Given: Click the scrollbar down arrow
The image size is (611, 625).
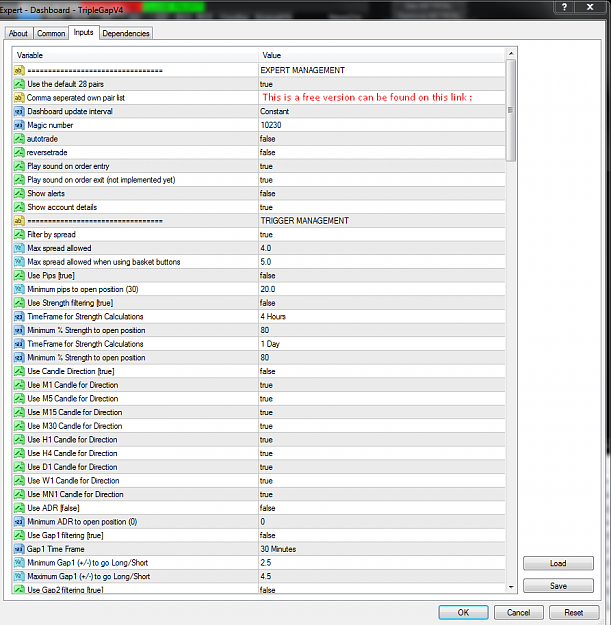Looking at the screenshot, I should tap(511, 587).
